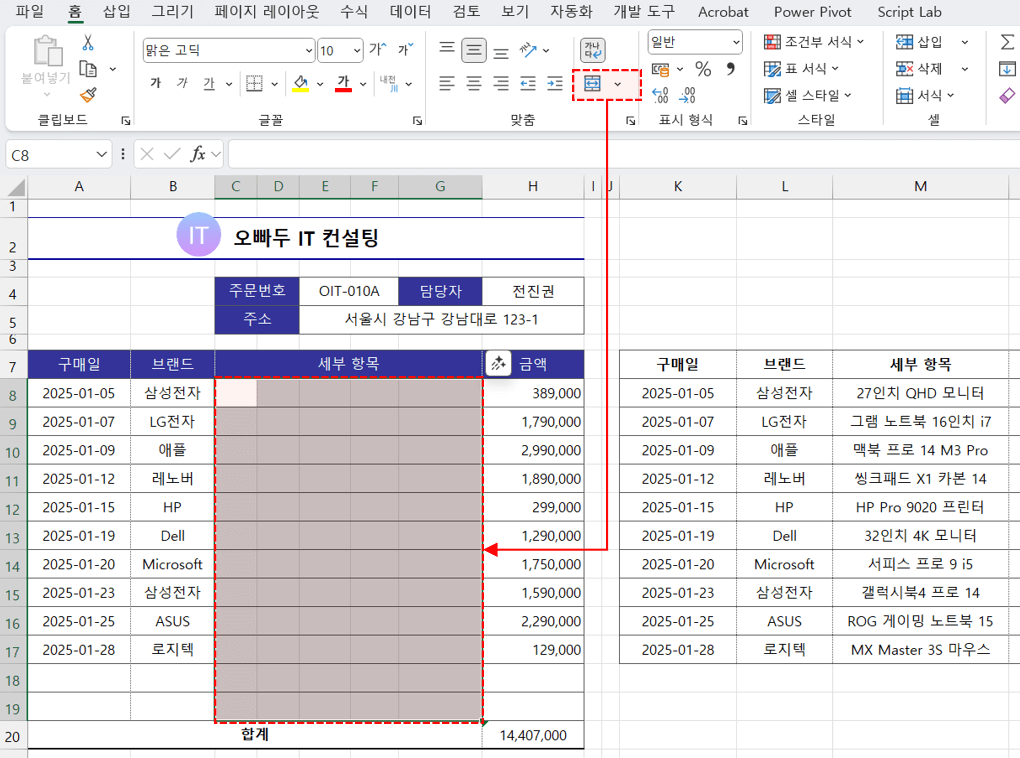The height and width of the screenshot is (758, 1020).
Task: Click the Merge and Center icon
Action: click(593, 84)
